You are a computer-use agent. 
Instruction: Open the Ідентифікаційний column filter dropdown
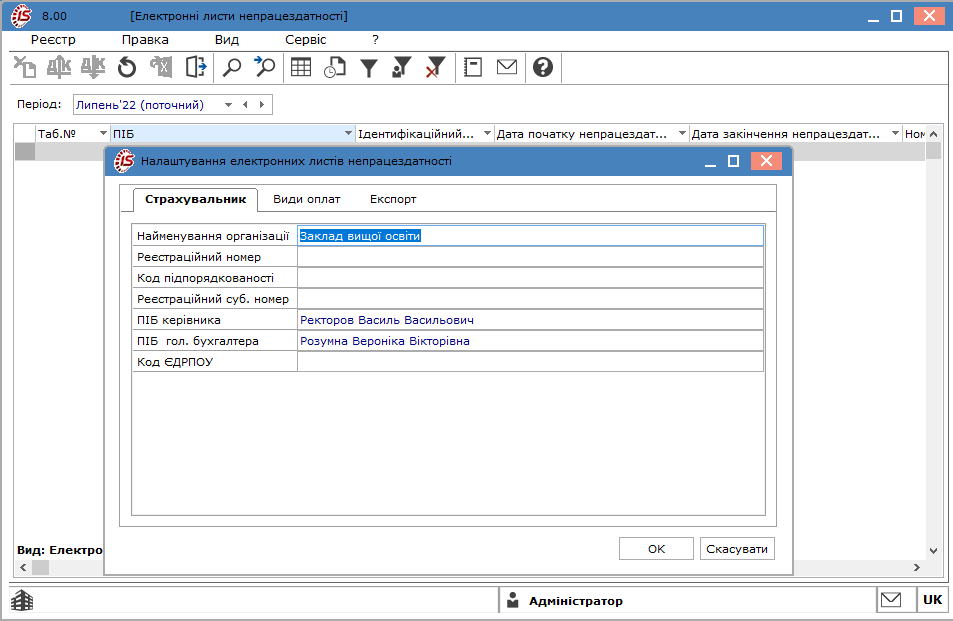487,133
